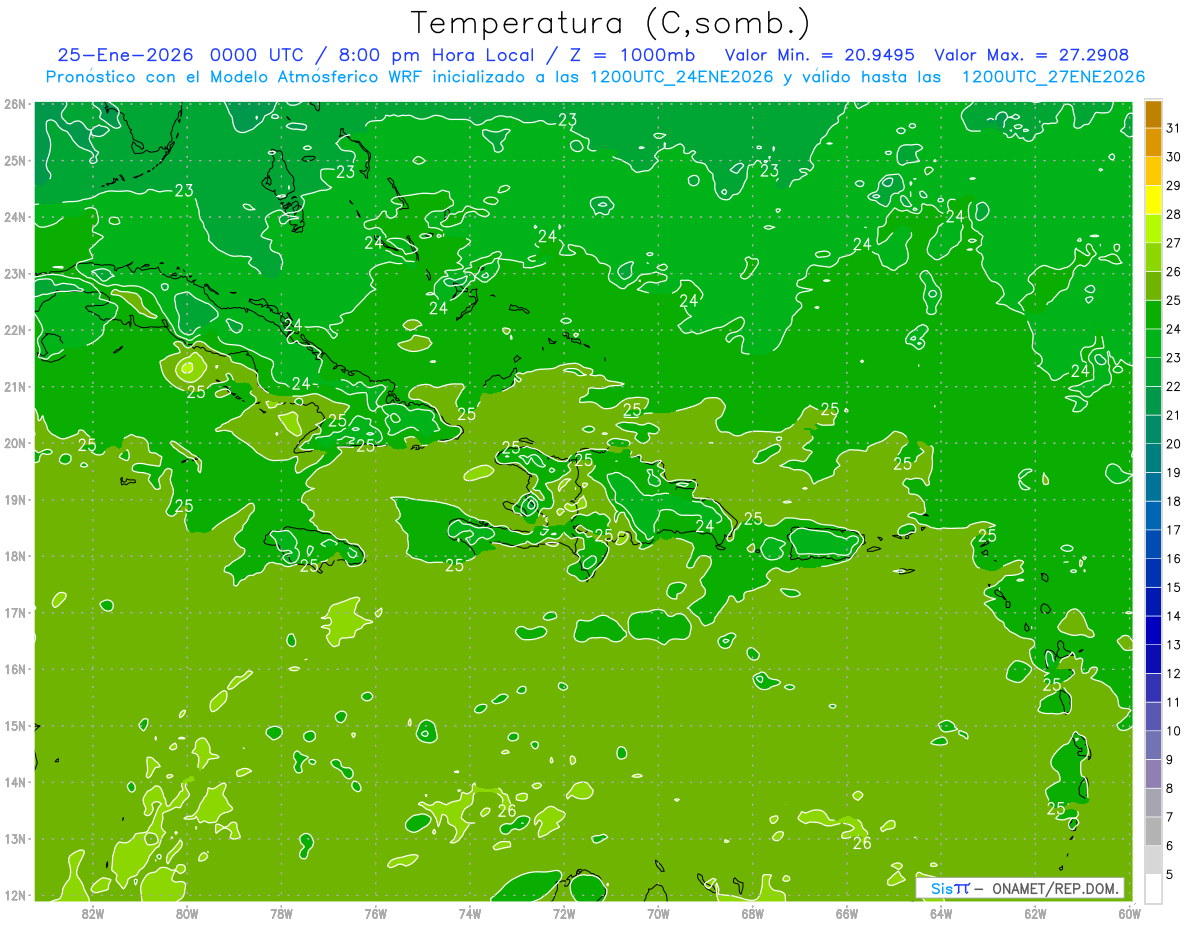Viewport: 1200px width, 927px height.
Task: Click the "28" label on color scale
Action: [x=1174, y=214]
